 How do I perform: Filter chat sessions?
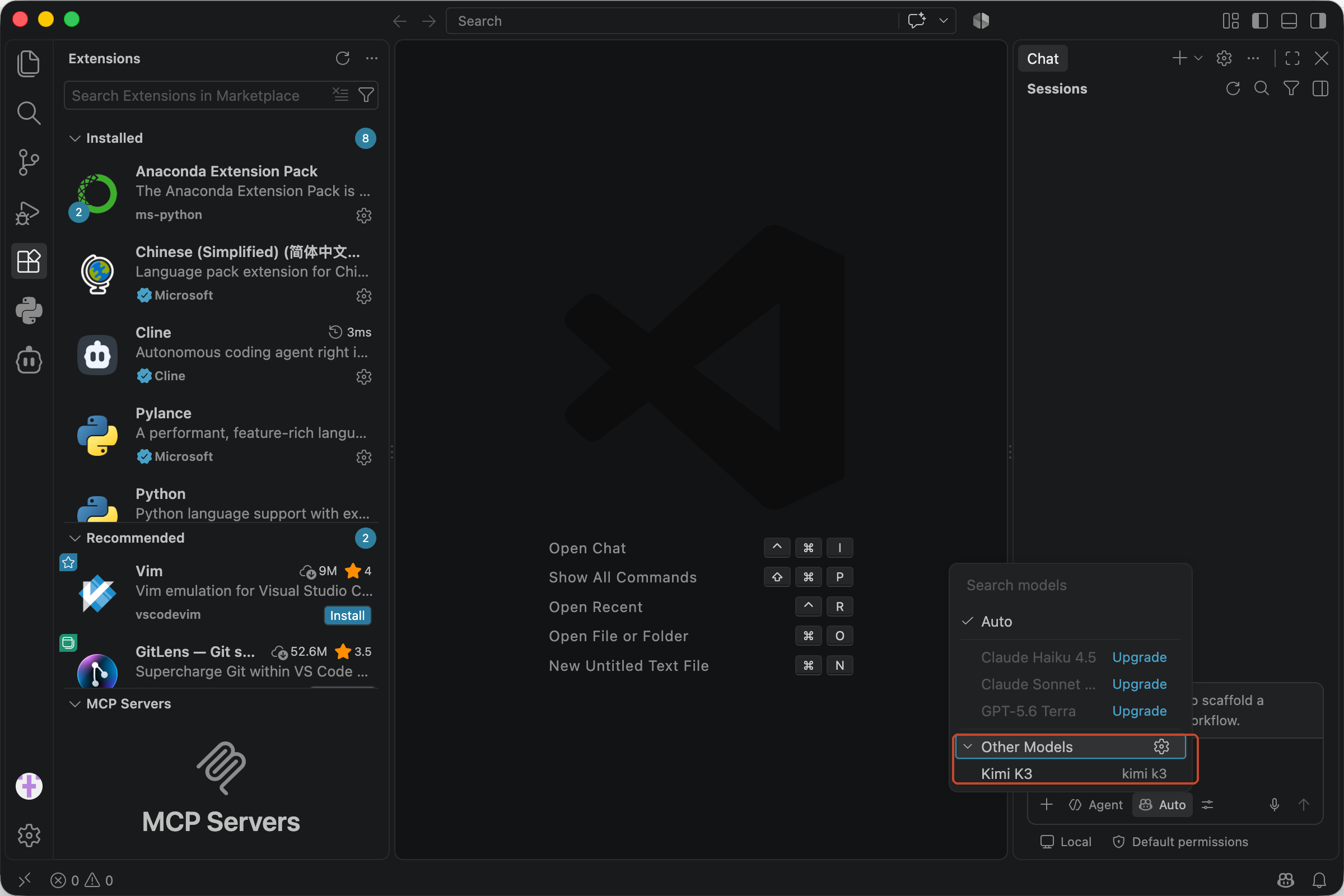pos(1291,88)
